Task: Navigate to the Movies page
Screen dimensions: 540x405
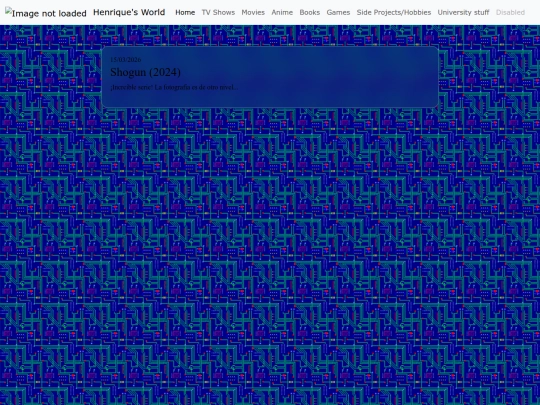Action: [x=253, y=12]
